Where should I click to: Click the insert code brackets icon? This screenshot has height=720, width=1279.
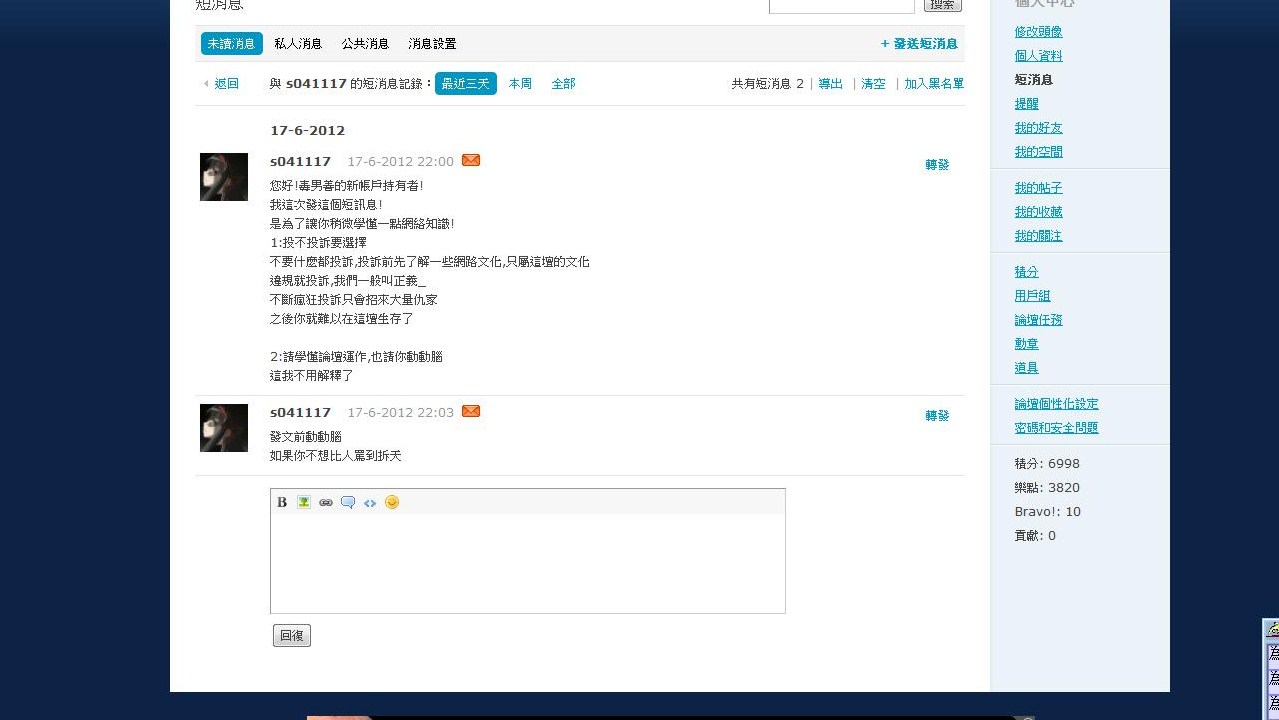(x=370, y=502)
